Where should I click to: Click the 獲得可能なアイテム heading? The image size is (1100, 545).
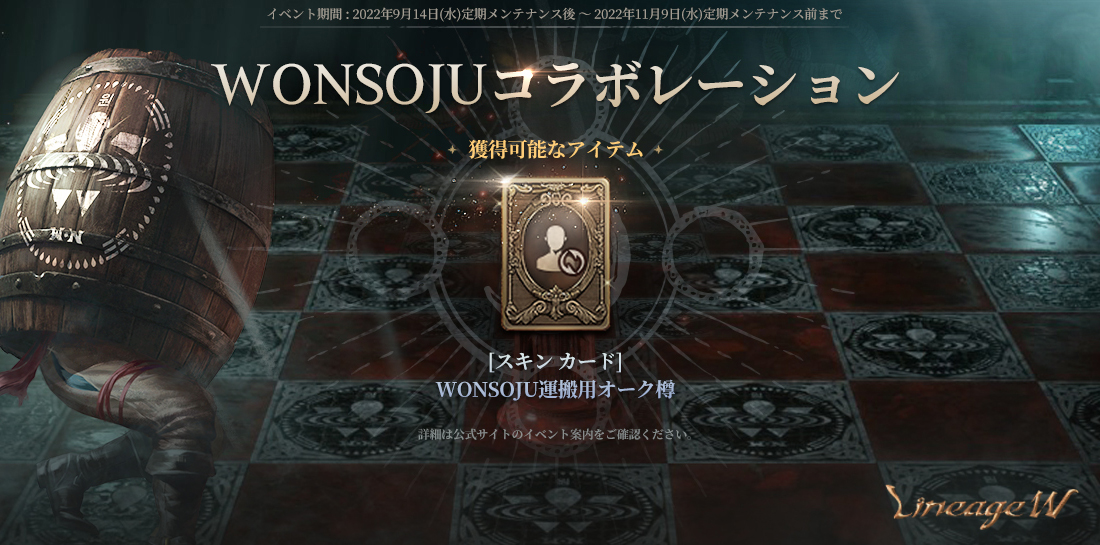555,149
